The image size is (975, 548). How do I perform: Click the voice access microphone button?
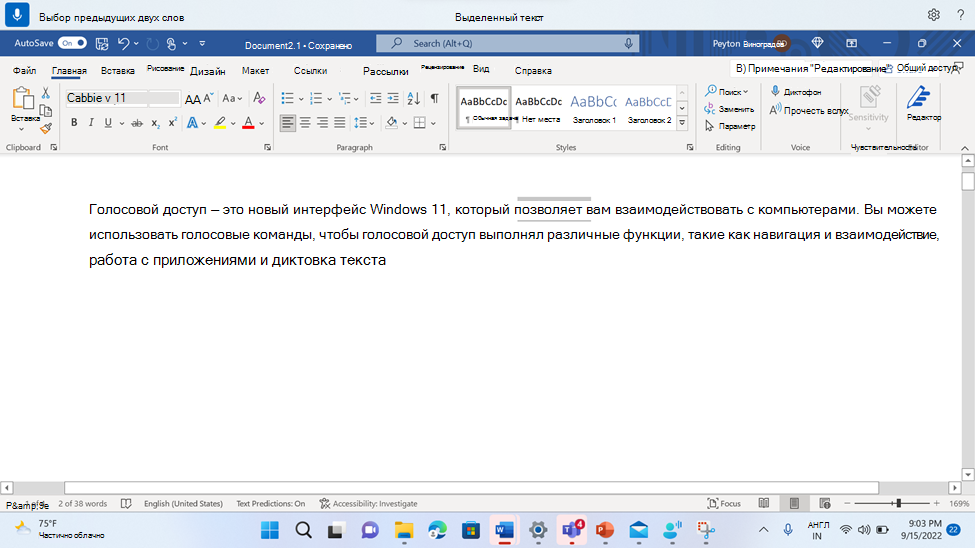[x=17, y=15]
